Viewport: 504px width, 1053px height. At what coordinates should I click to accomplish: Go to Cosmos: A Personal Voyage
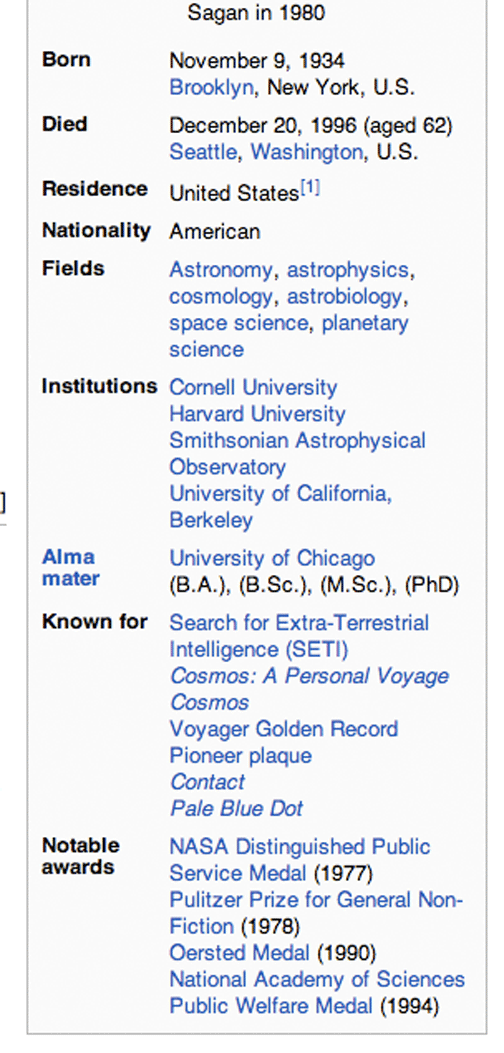309,676
